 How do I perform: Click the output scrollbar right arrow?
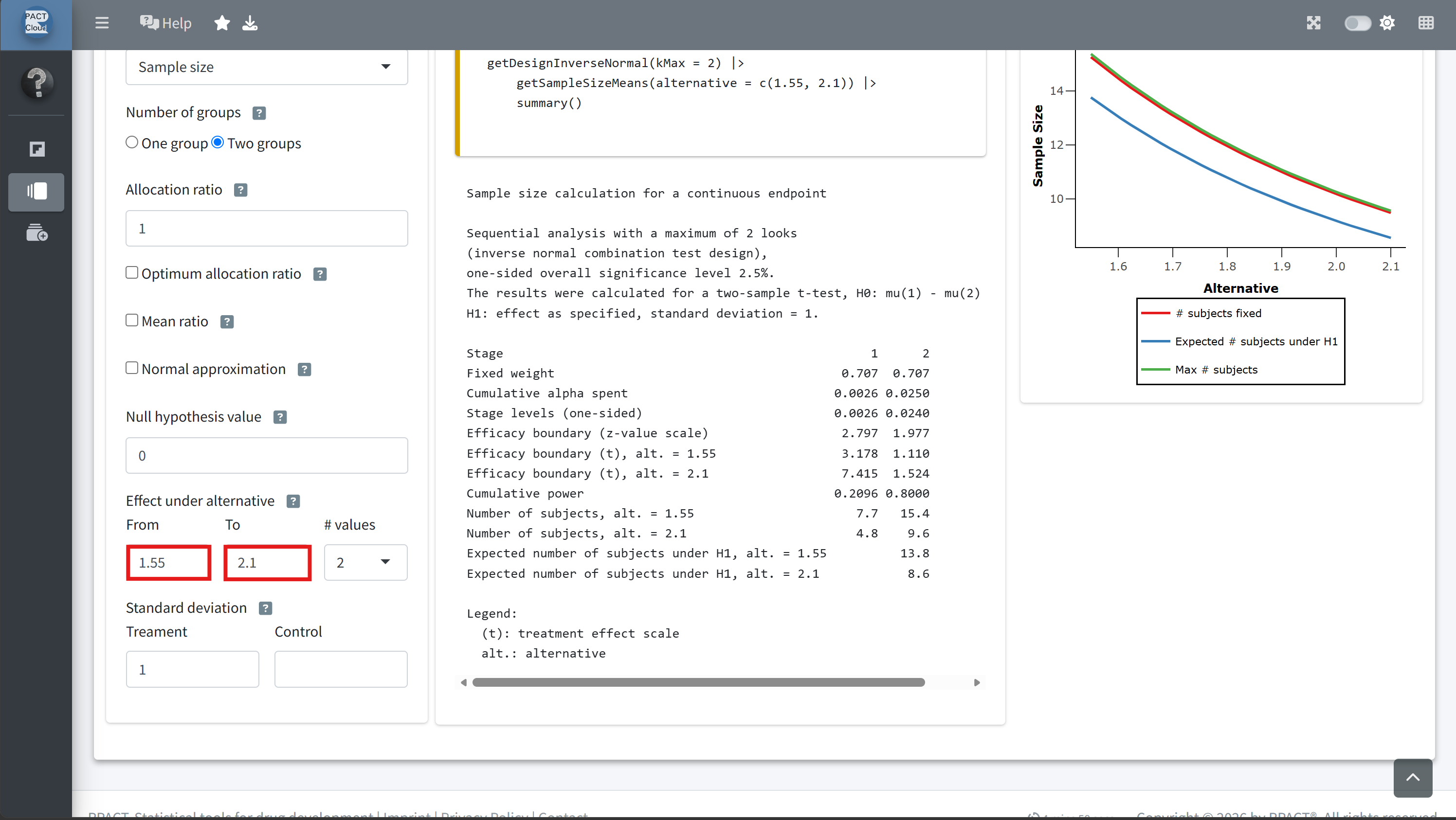(976, 683)
